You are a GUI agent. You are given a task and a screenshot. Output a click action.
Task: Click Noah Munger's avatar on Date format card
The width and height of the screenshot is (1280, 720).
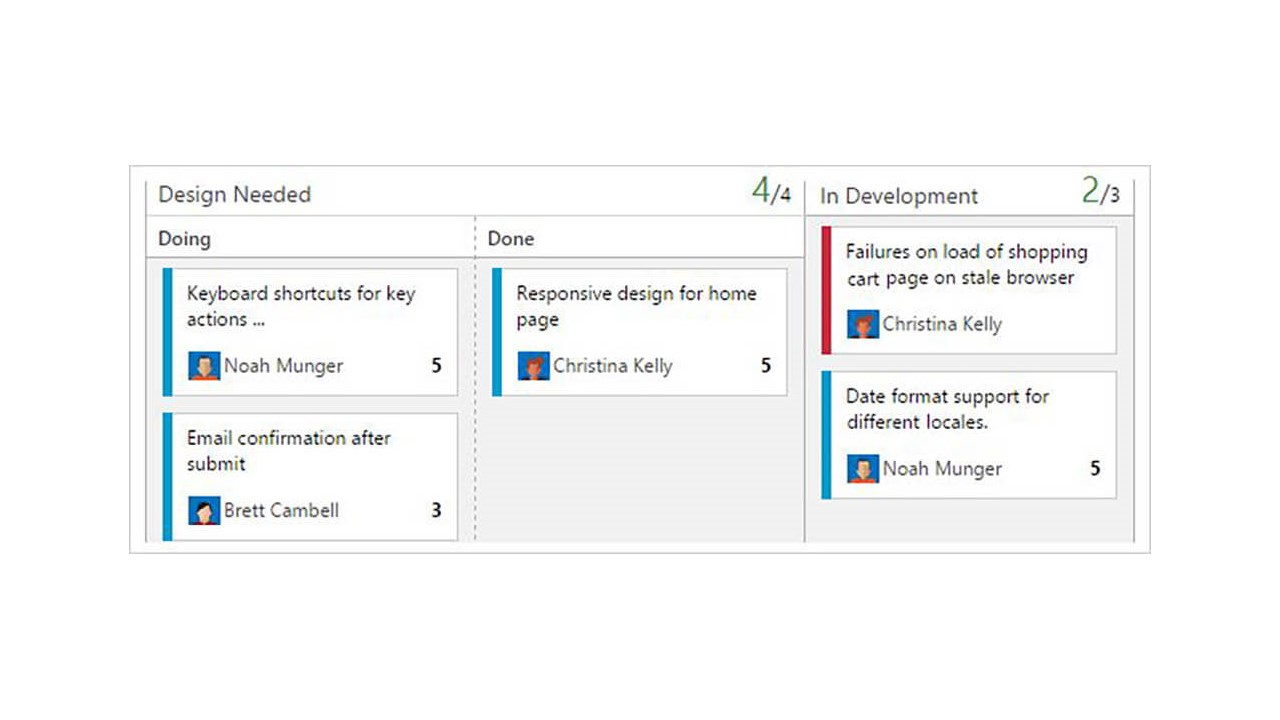[863, 469]
